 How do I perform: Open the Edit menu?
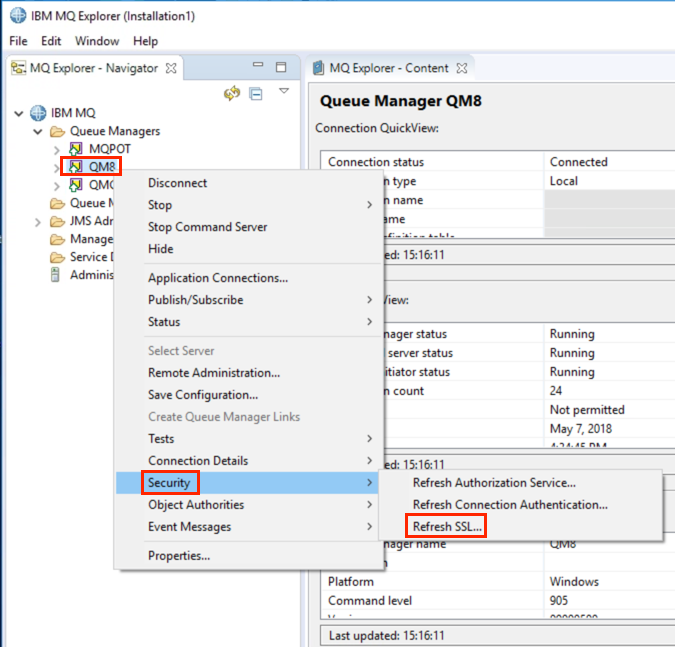[51, 41]
